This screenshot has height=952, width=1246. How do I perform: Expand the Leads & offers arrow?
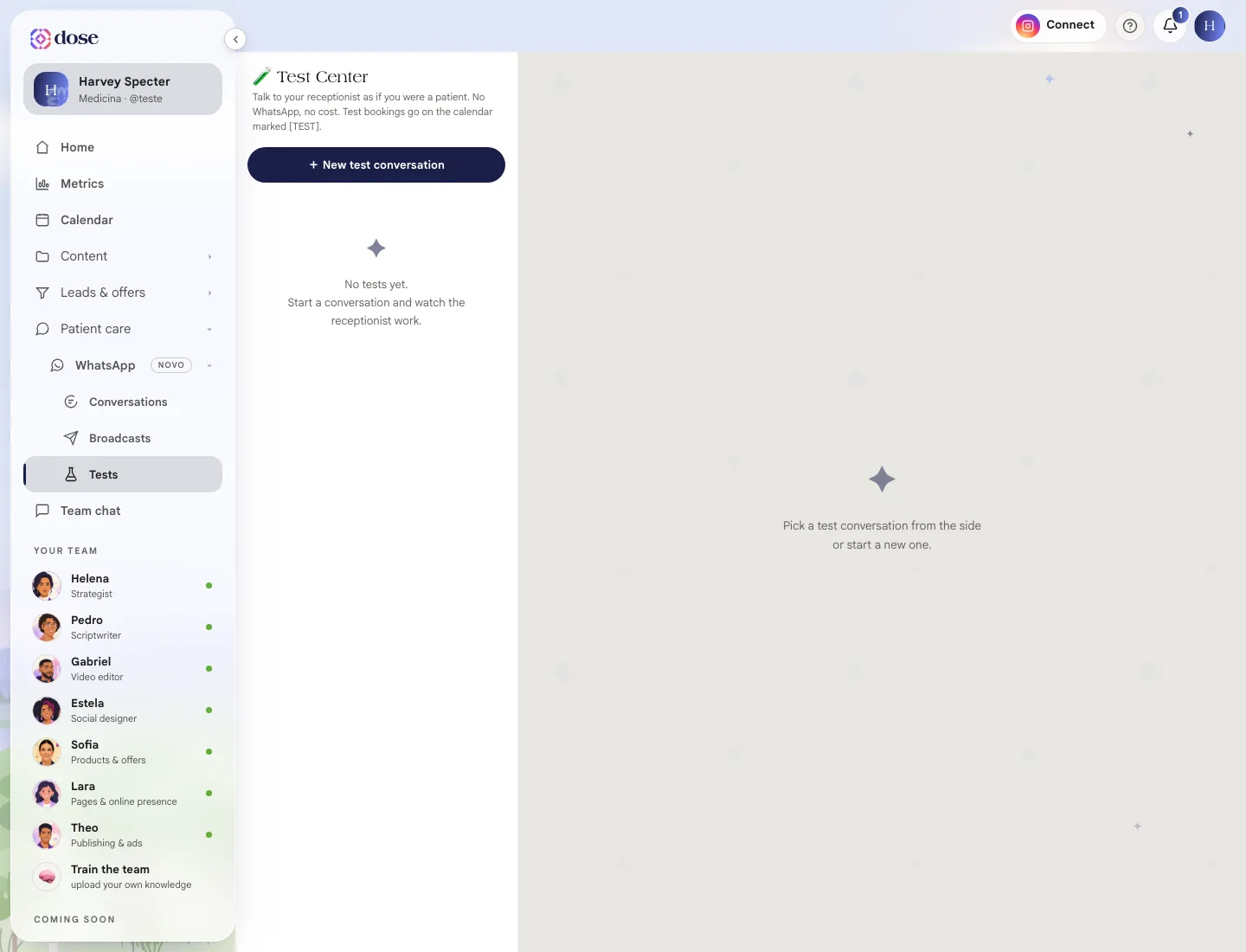(x=209, y=293)
